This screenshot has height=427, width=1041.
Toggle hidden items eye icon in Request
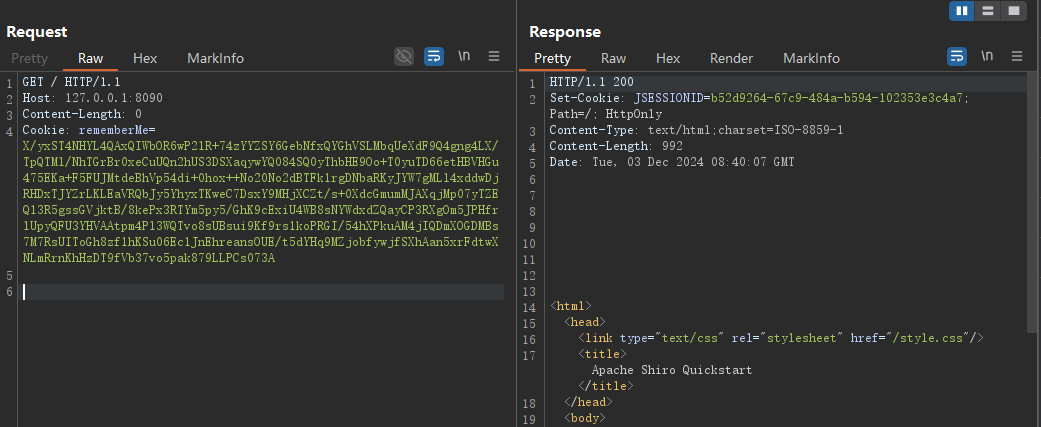[x=404, y=56]
